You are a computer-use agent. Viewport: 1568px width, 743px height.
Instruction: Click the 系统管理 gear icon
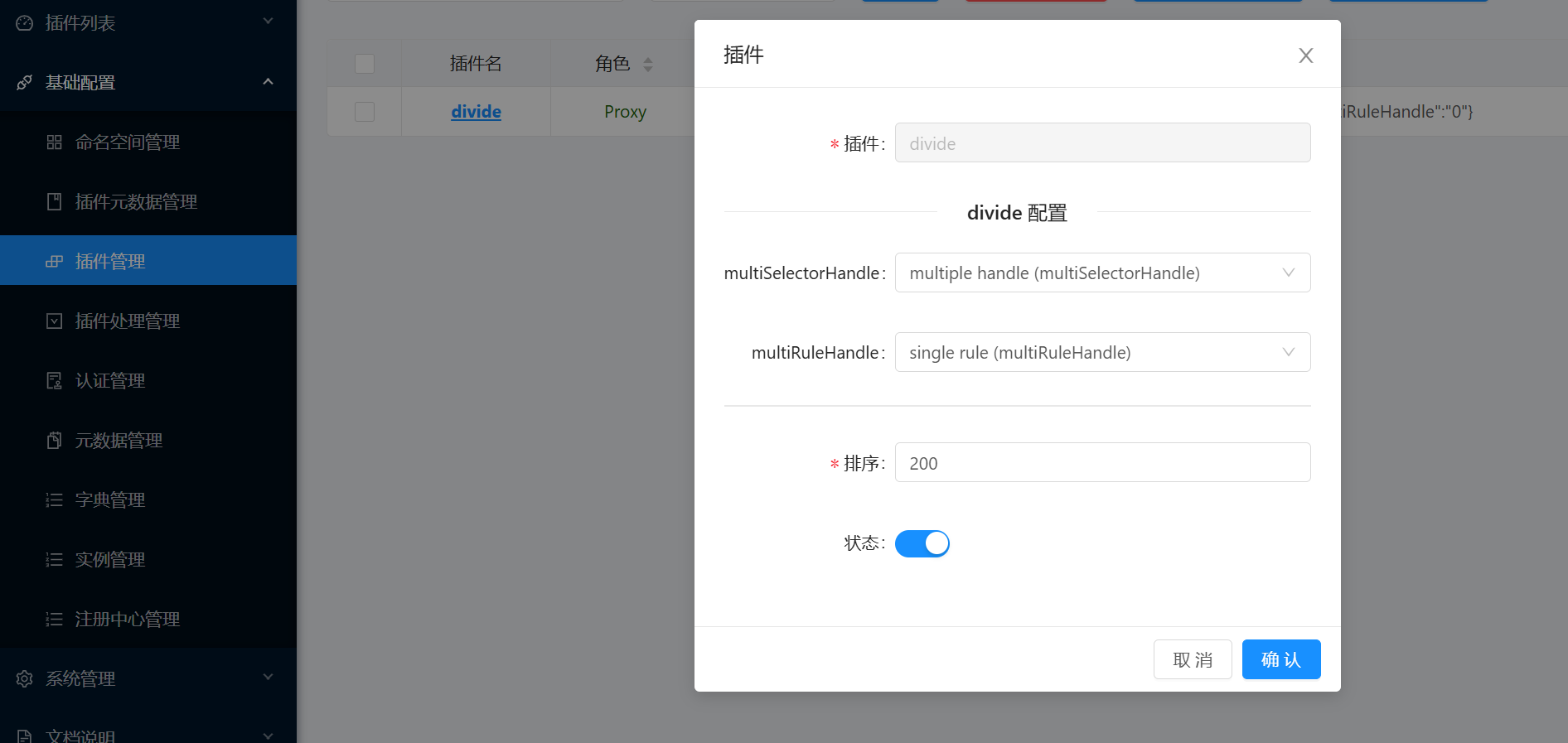25,679
